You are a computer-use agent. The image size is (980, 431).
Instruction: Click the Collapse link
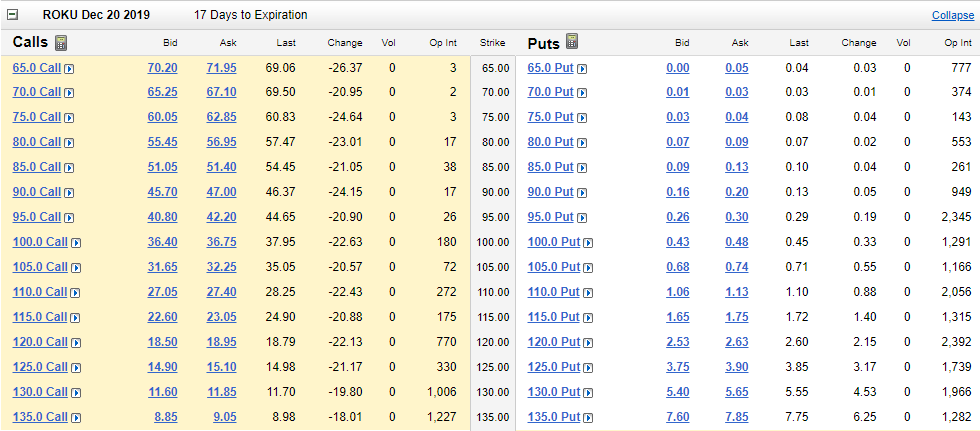tap(952, 16)
